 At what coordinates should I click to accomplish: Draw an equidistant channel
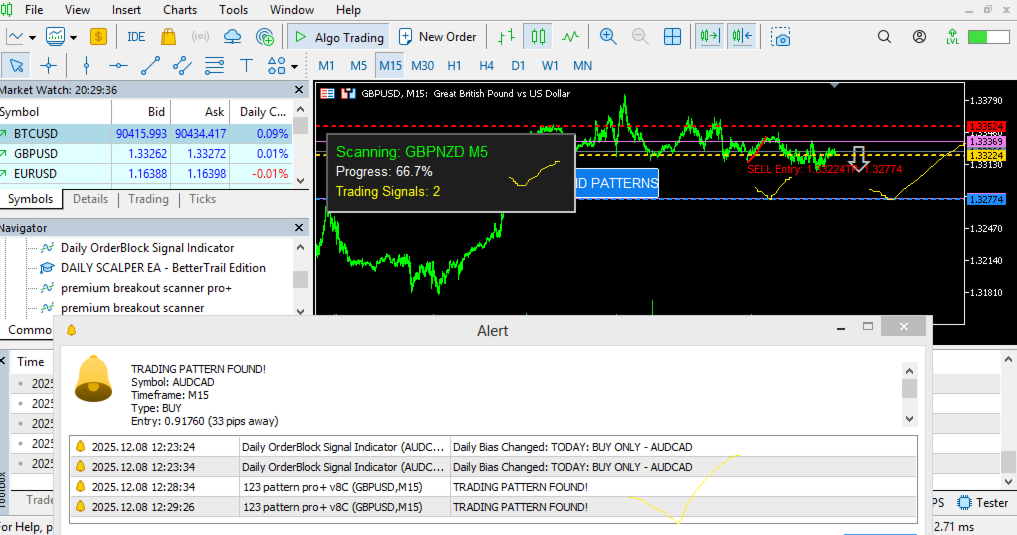click(x=182, y=65)
